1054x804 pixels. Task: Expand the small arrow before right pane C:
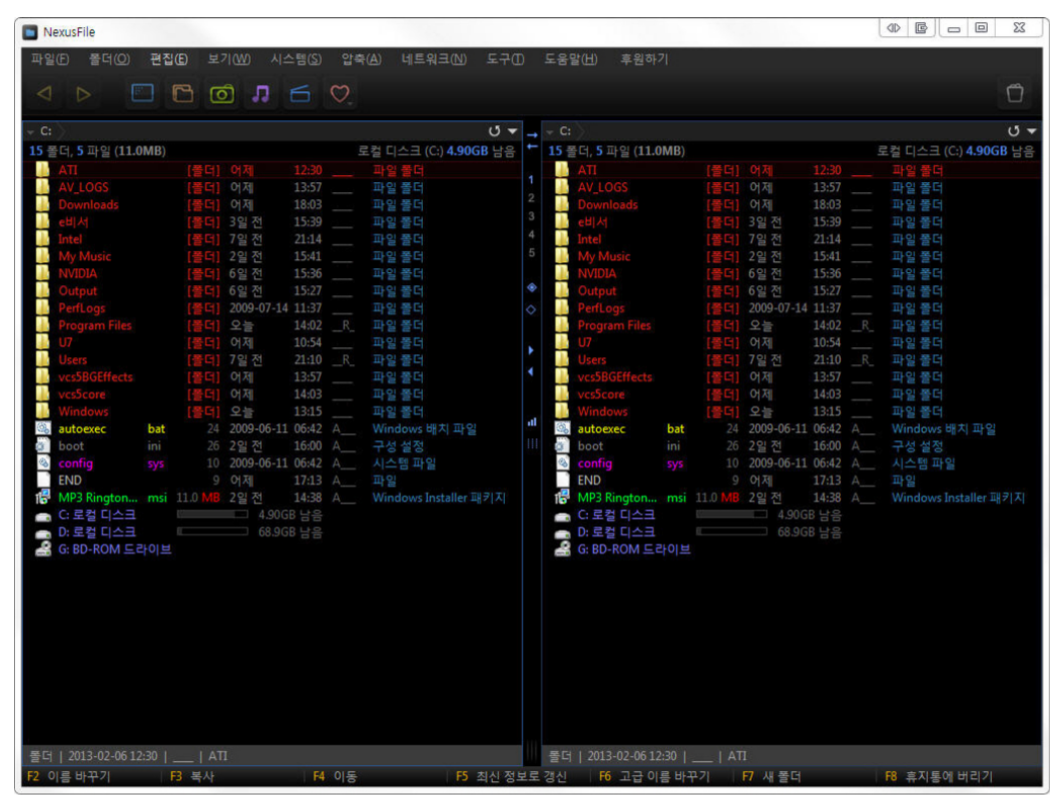pyautogui.click(x=550, y=132)
